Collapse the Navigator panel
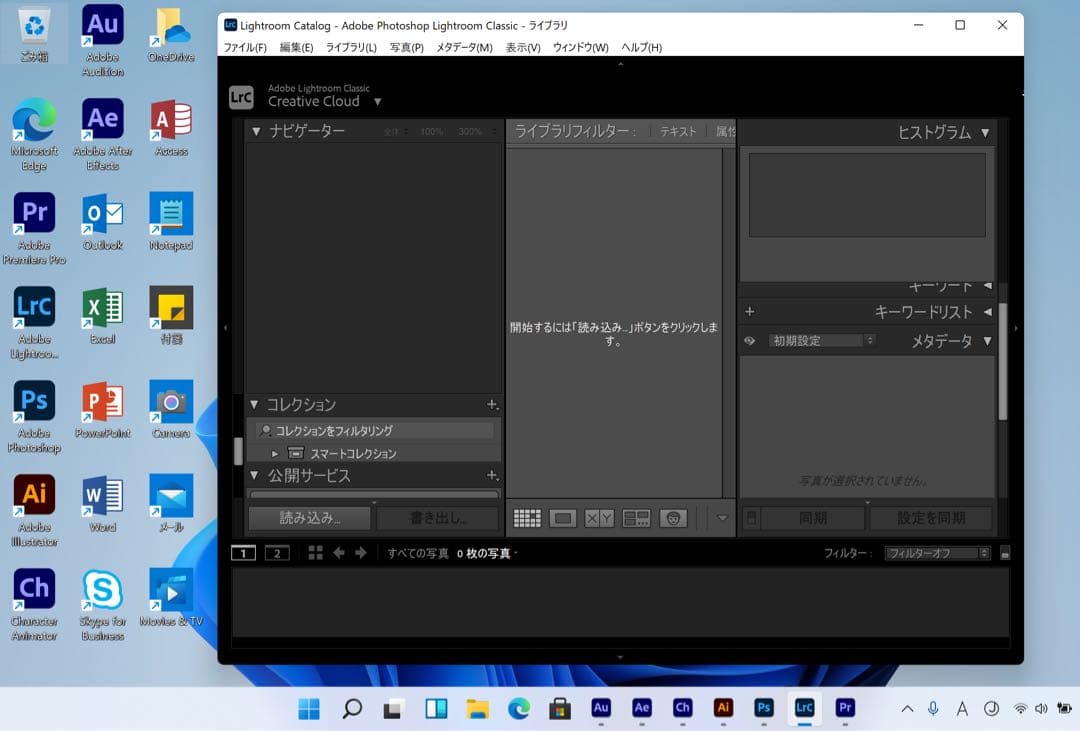The image size is (1080, 731). (x=256, y=130)
